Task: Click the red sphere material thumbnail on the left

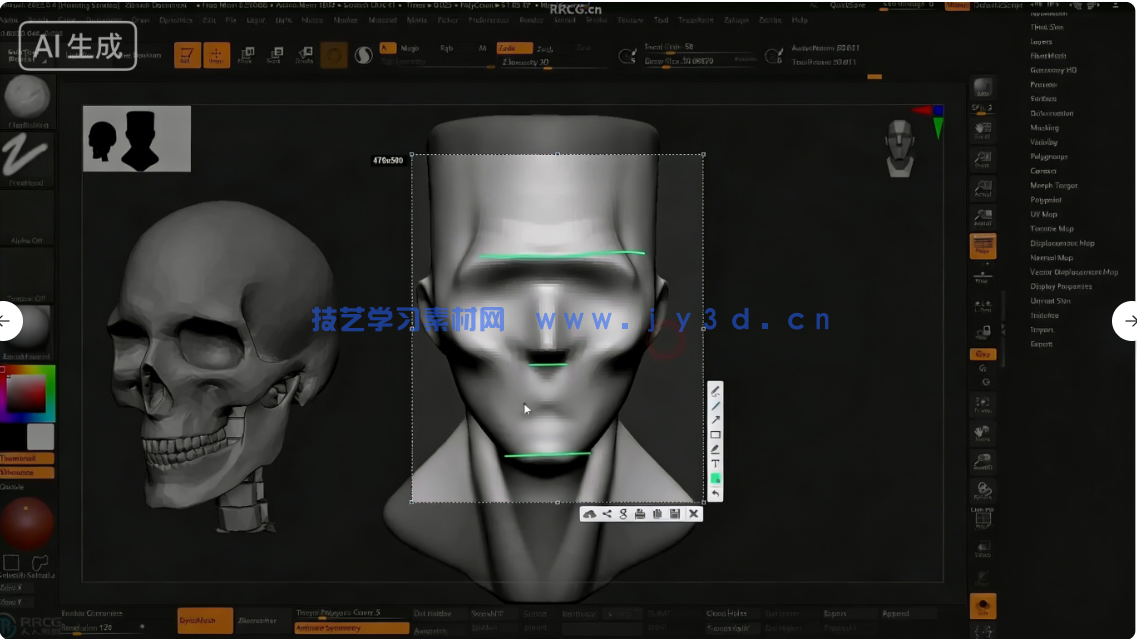Action: (x=28, y=525)
